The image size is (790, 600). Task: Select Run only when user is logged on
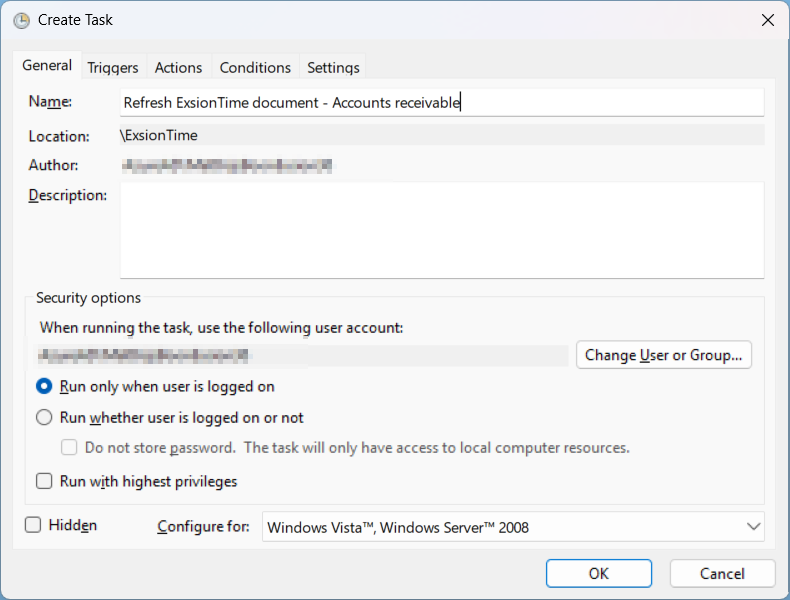click(44, 386)
